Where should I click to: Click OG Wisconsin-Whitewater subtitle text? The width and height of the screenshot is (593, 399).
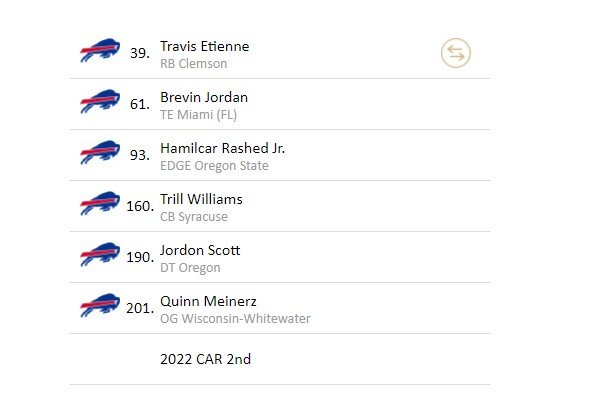(235, 318)
